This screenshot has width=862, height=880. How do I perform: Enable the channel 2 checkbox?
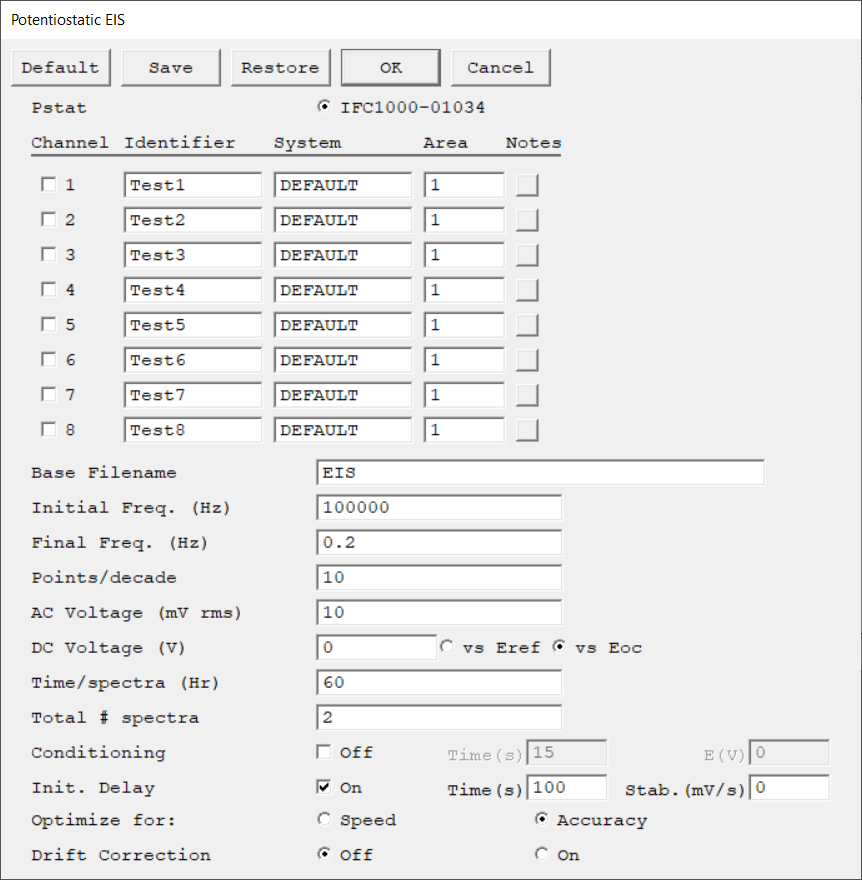tap(49, 219)
